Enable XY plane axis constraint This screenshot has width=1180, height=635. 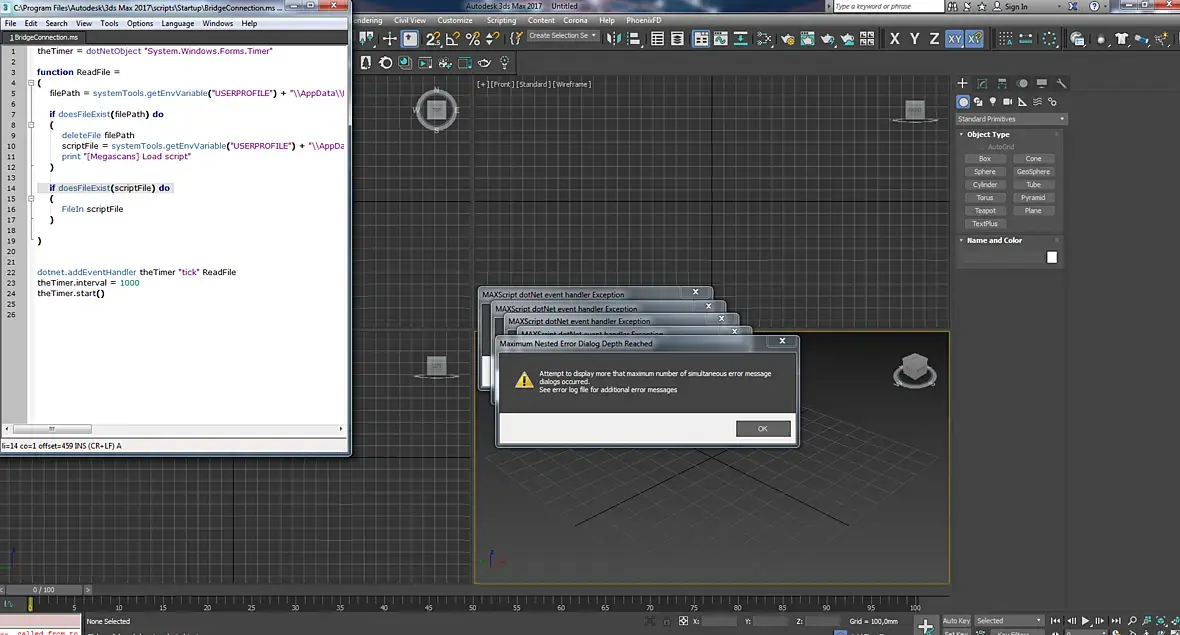pyautogui.click(x=955, y=39)
